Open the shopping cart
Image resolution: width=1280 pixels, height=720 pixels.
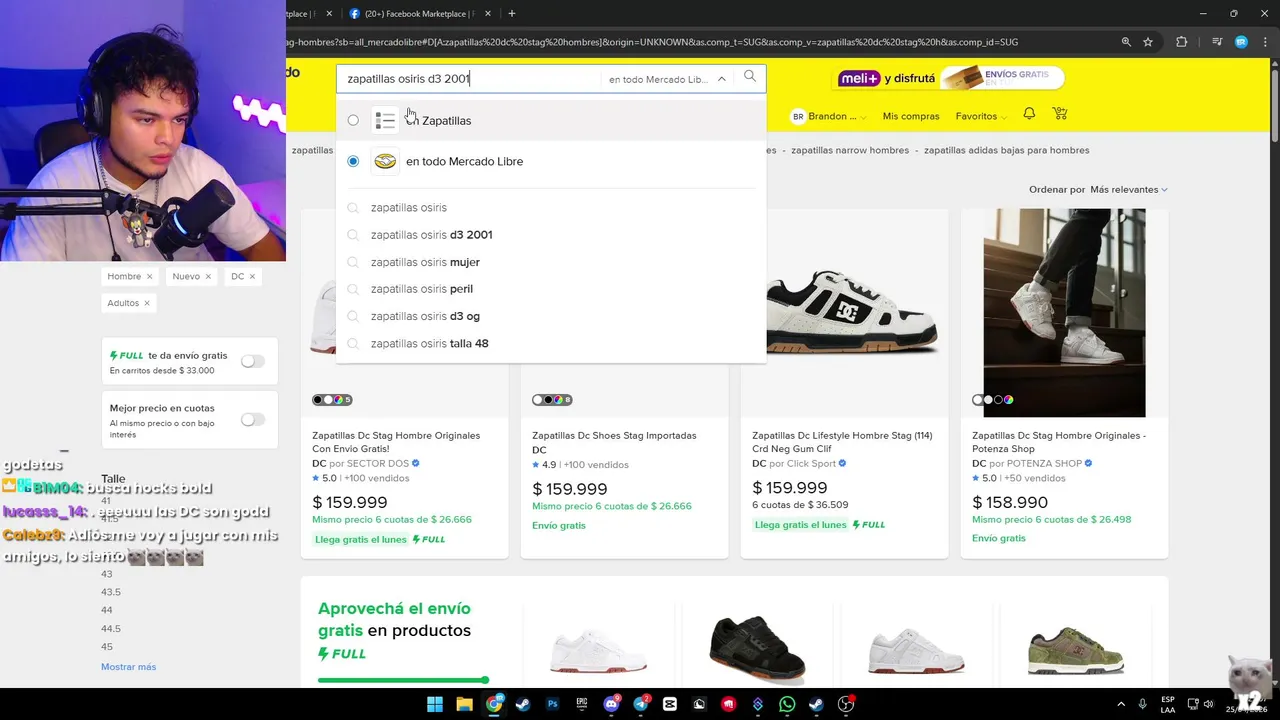1060,115
